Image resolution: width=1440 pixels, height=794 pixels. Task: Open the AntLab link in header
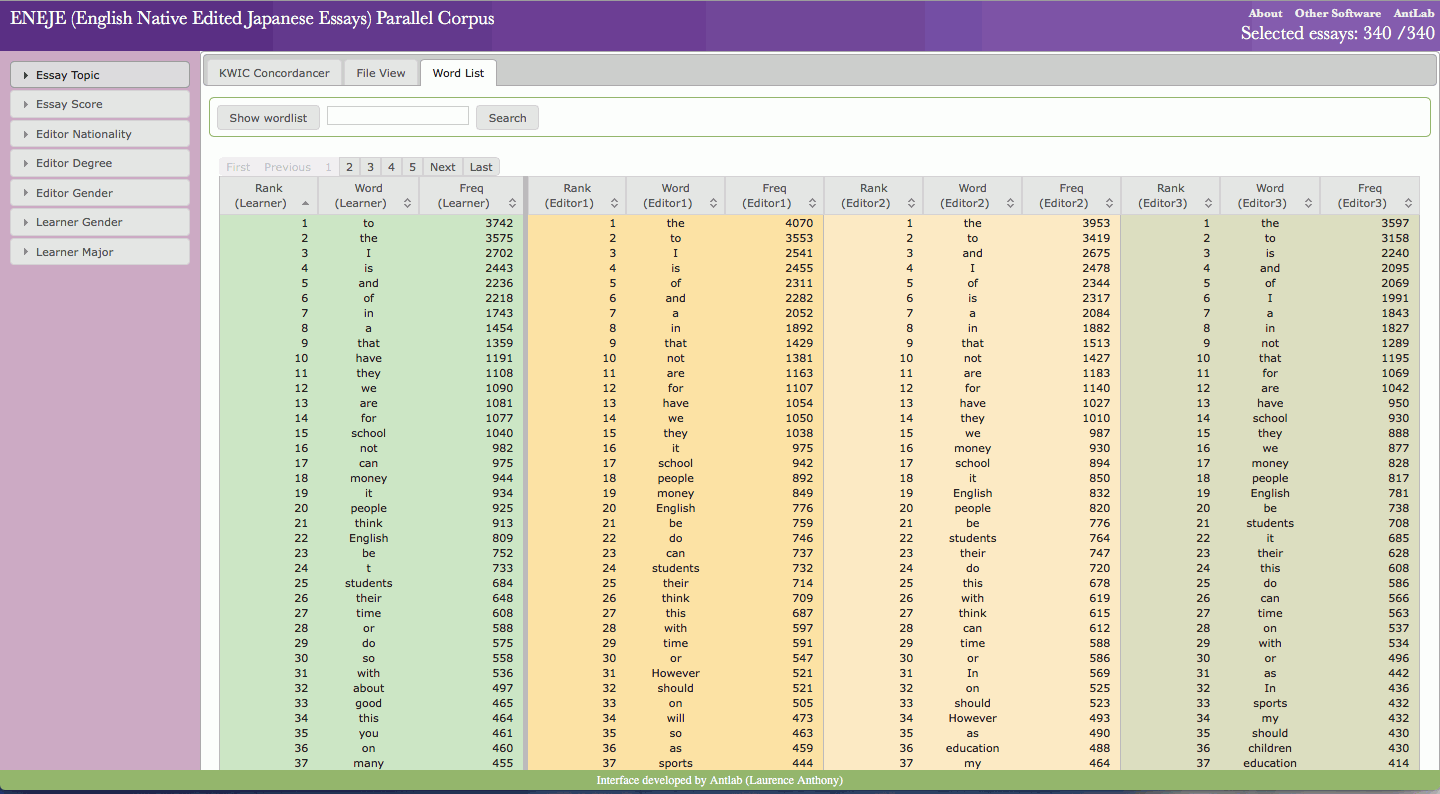coord(1414,13)
